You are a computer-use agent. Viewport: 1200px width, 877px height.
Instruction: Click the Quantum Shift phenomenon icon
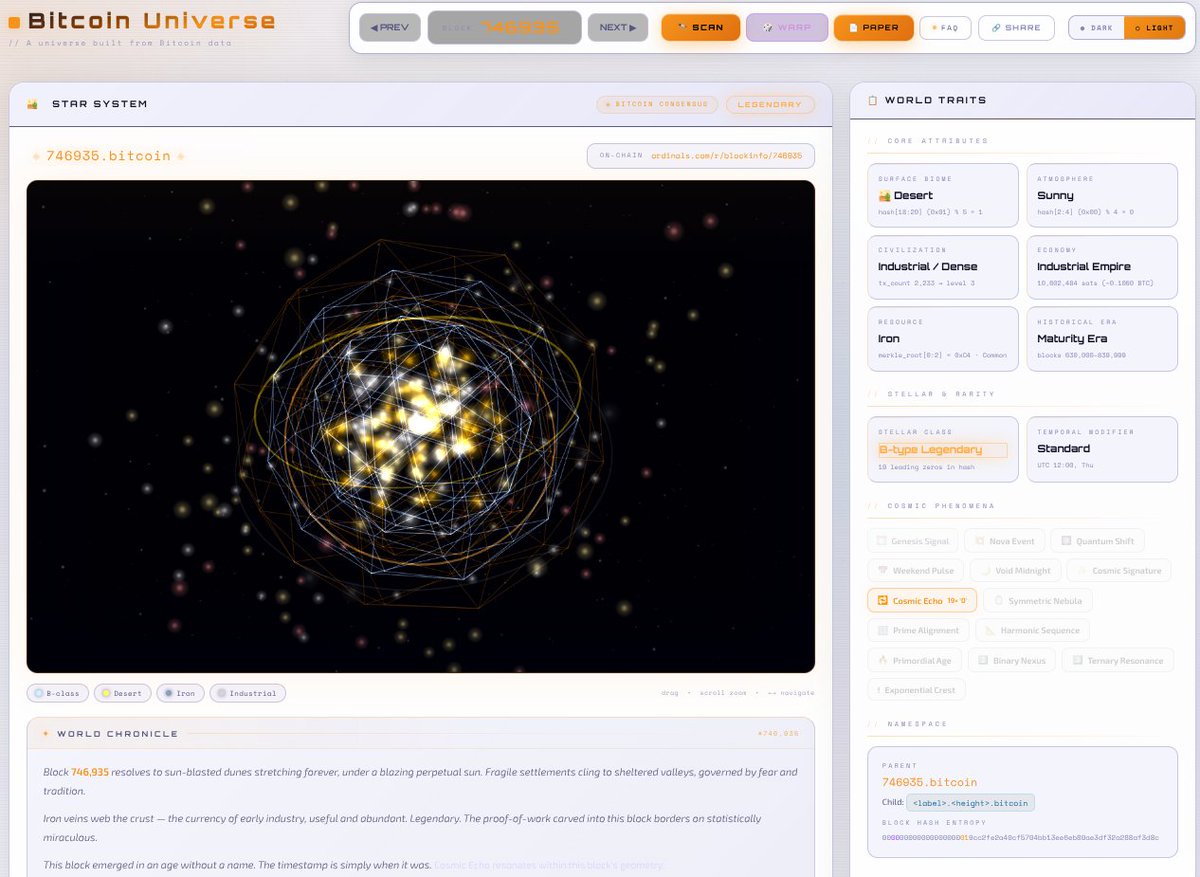point(1066,541)
